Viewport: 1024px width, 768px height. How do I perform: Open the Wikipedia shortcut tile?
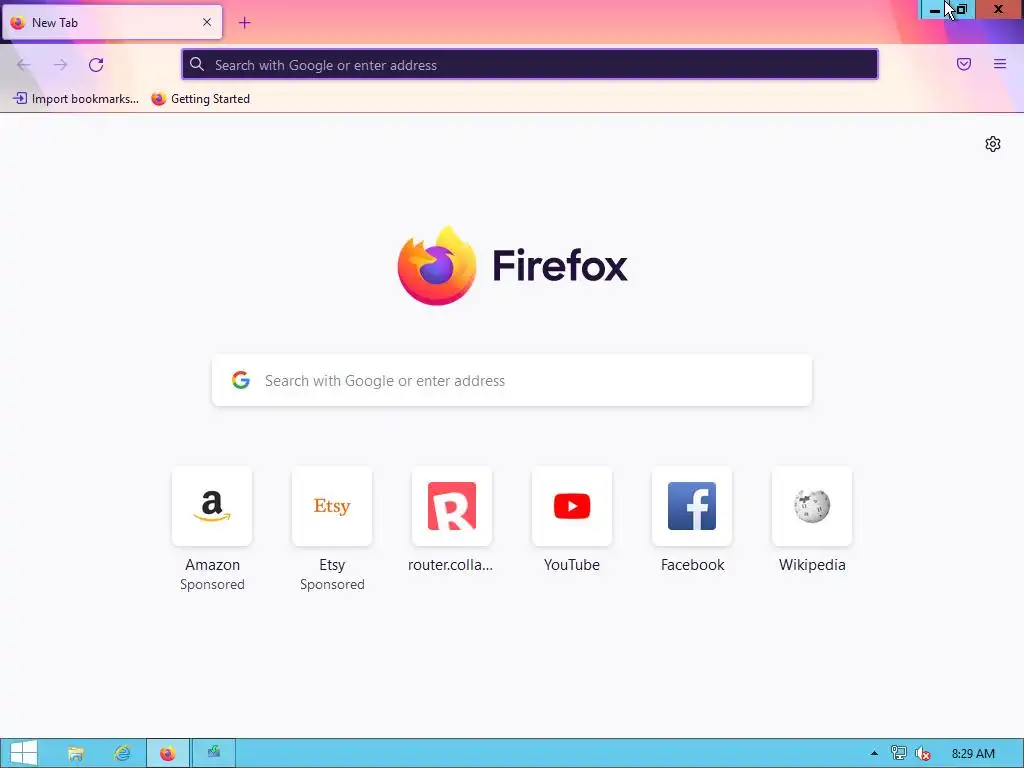click(x=812, y=506)
